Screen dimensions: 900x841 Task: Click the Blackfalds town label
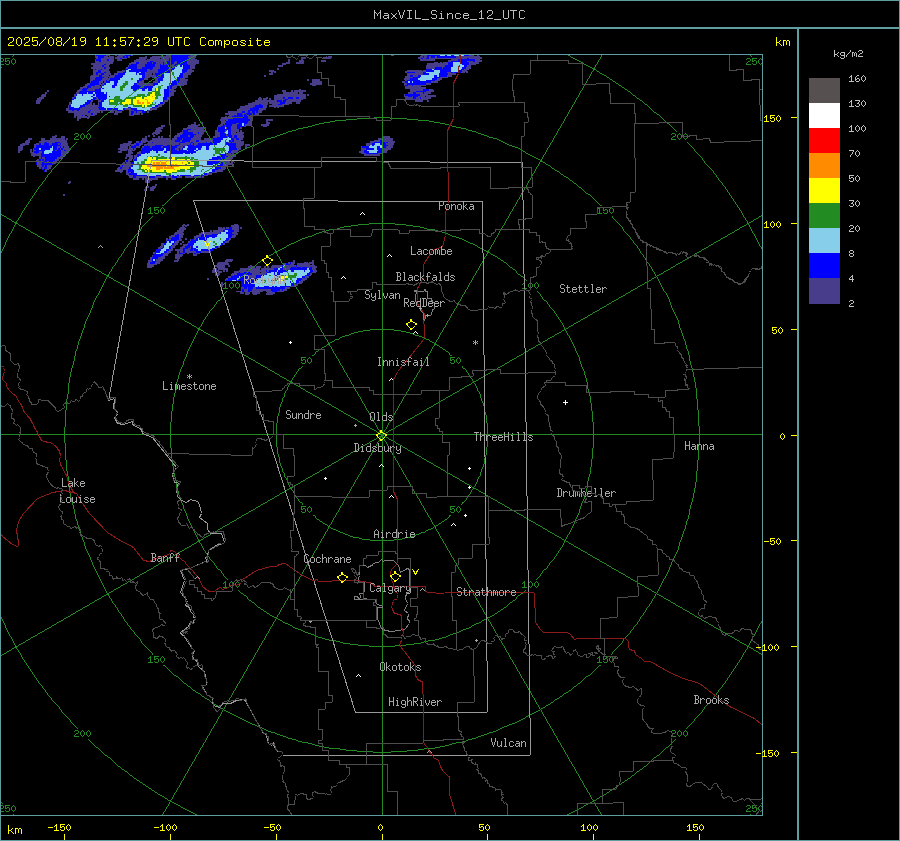(x=425, y=277)
